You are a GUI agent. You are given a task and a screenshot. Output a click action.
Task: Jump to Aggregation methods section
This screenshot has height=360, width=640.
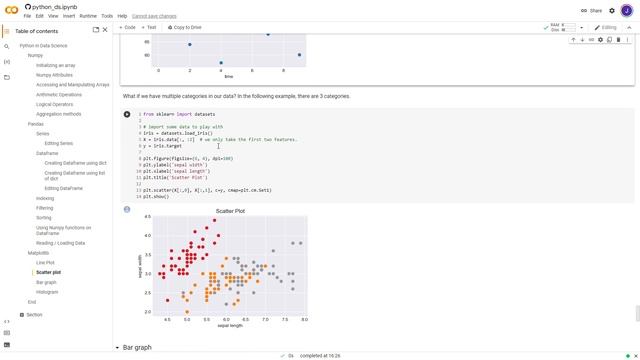coord(58,114)
